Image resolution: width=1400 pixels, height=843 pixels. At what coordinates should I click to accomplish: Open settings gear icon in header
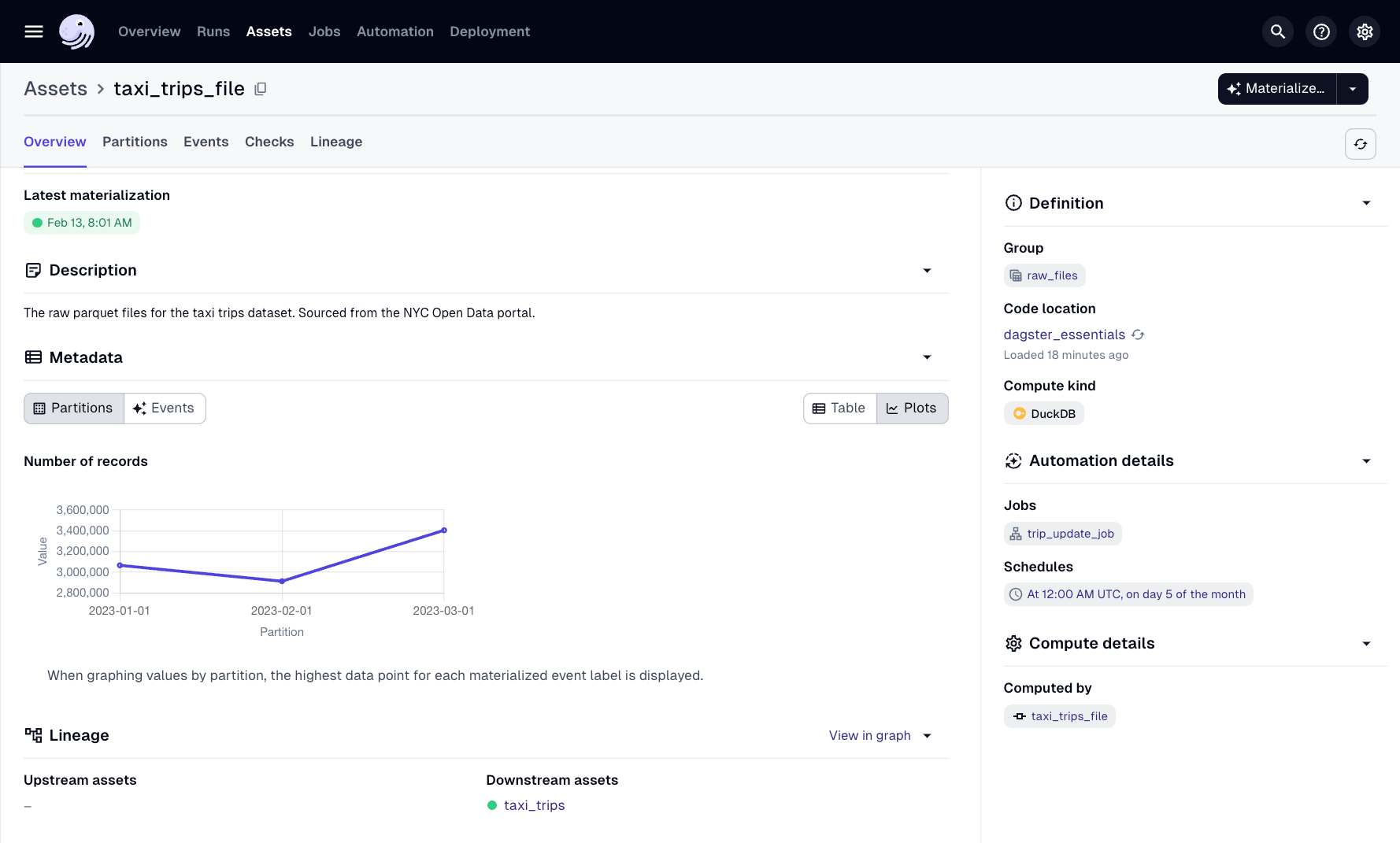[x=1365, y=31]
